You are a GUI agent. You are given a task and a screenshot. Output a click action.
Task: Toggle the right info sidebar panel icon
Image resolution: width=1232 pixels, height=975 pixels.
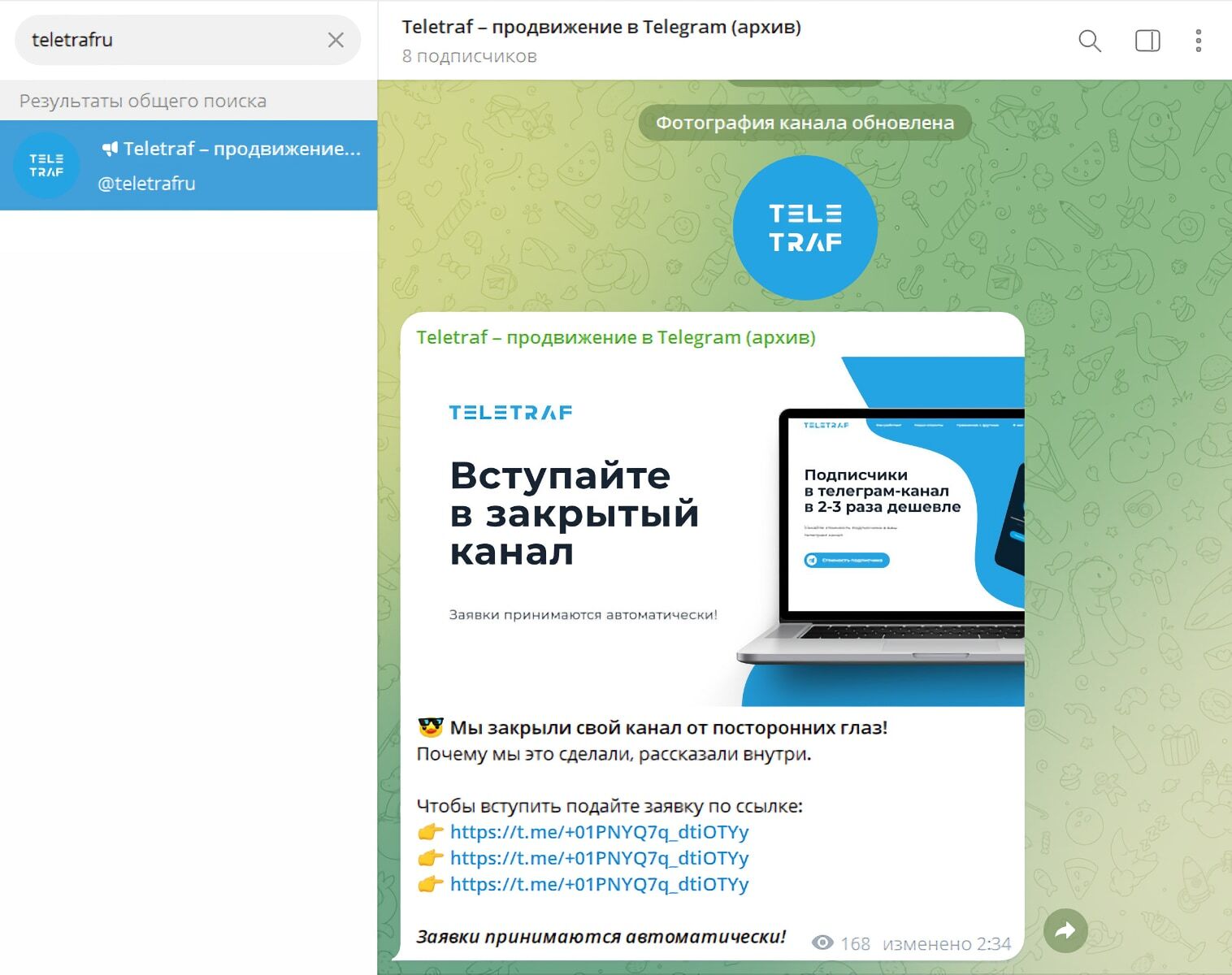(1147, 41)
